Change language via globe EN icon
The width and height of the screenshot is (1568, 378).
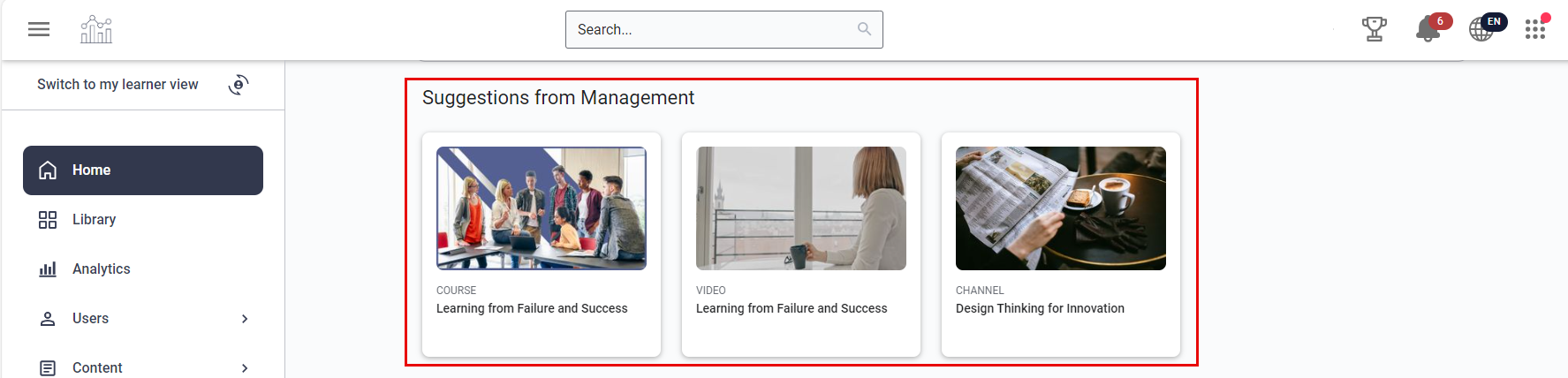1484,28
